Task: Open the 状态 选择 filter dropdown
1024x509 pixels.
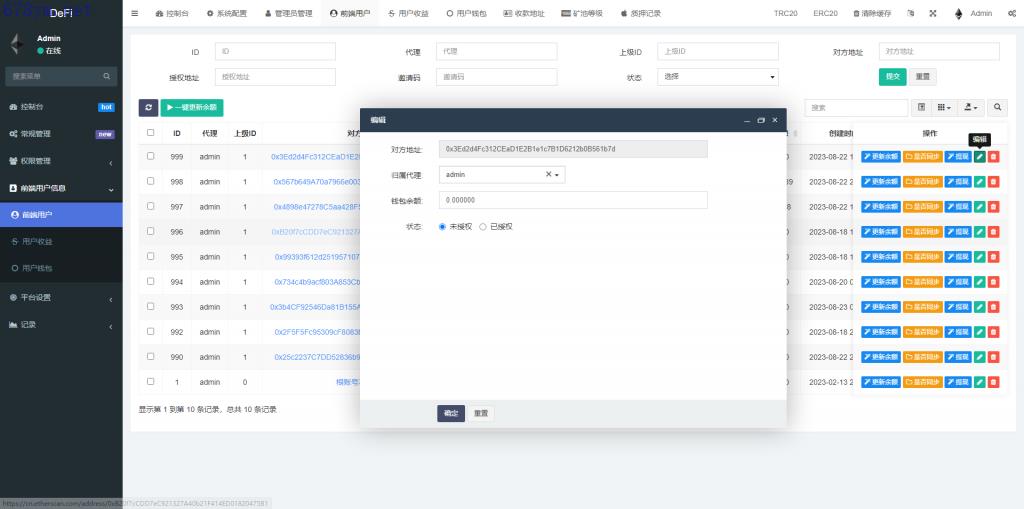Action: point(717,76)
